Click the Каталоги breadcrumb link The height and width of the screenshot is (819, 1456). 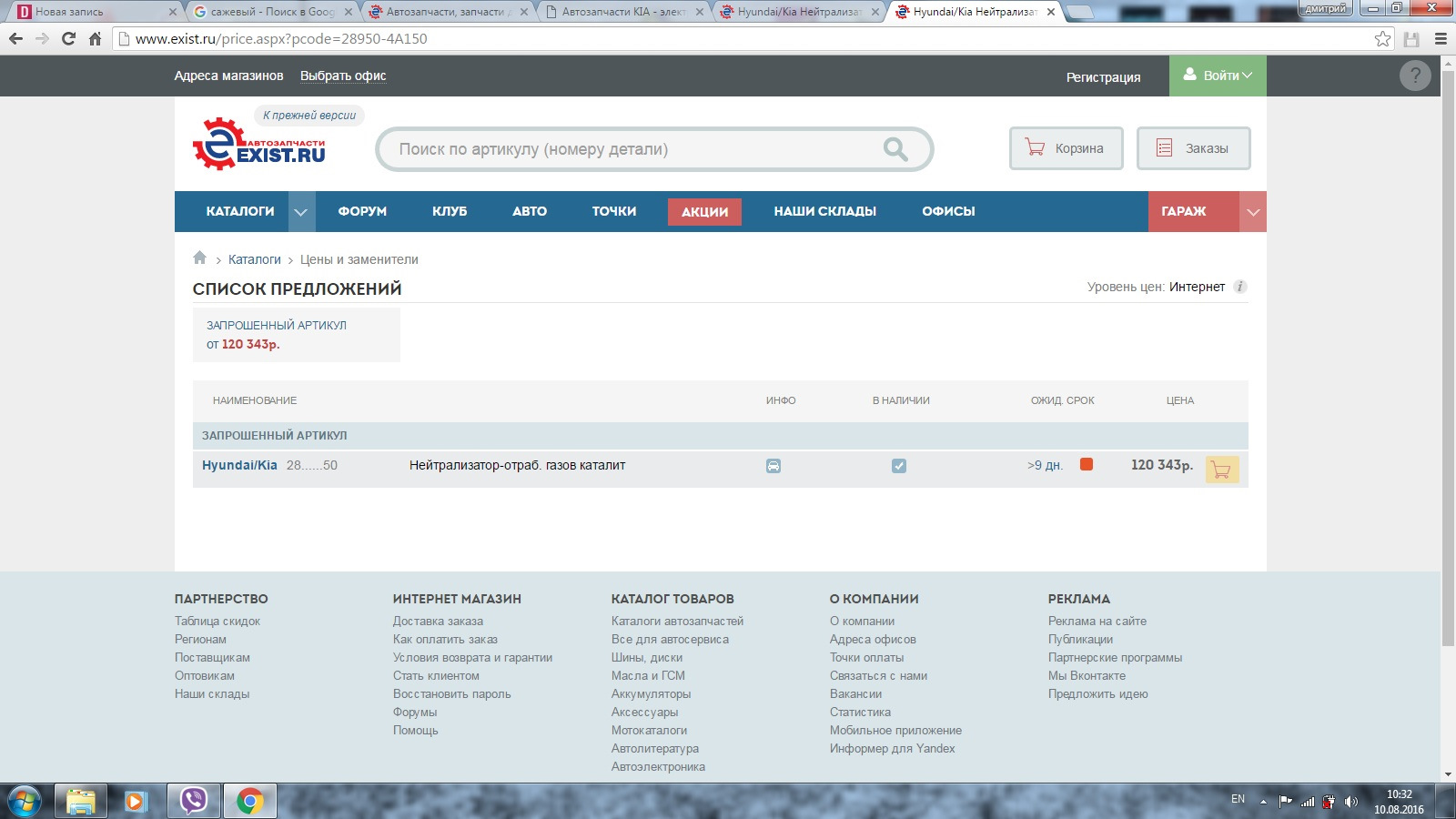point(255,259)
